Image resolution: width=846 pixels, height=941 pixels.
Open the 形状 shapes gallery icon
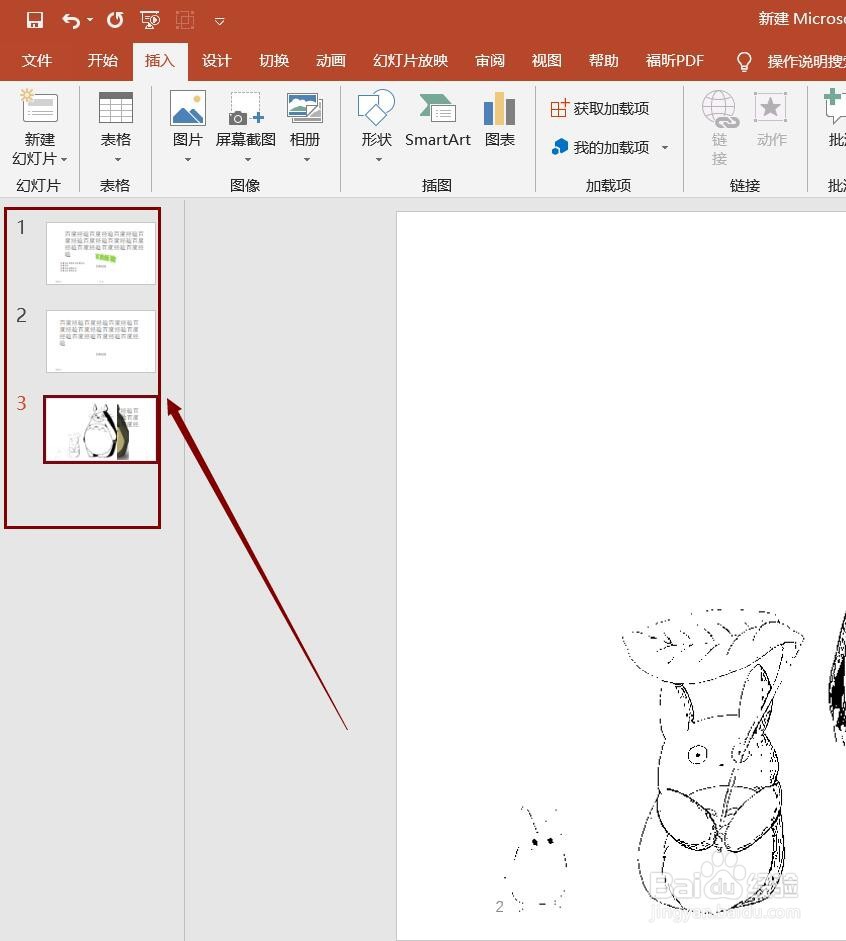click(x=376, y=107)
